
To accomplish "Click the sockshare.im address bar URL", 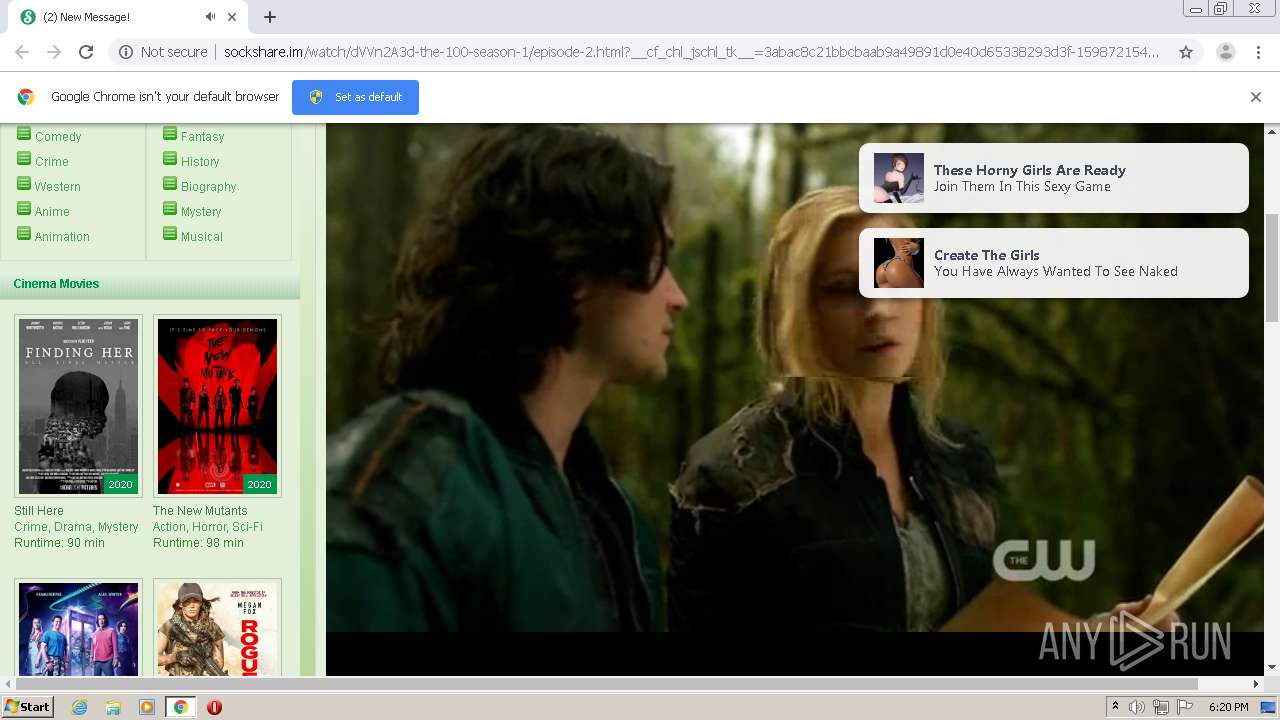I will [690, 52].
